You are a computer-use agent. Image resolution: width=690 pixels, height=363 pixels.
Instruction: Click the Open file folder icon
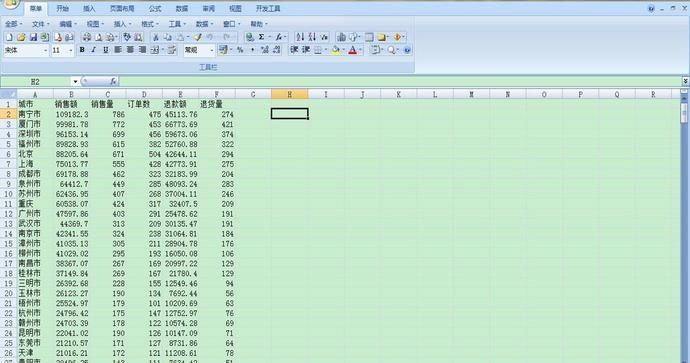[x=21, y=37]
